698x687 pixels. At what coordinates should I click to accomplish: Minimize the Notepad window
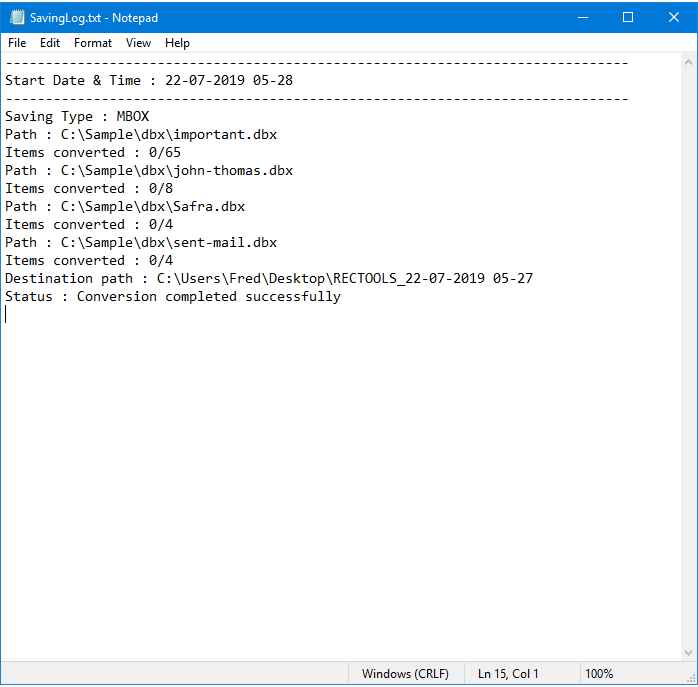click(x=583, y=17)
